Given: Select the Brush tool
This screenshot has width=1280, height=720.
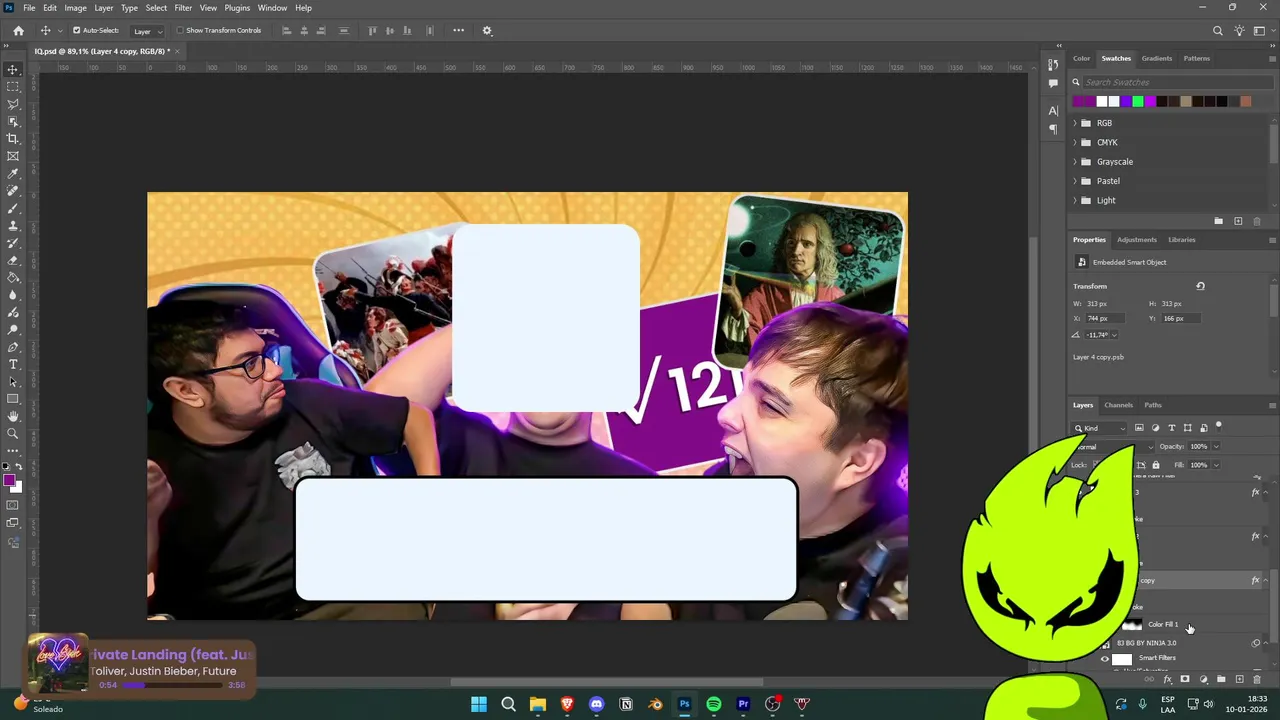Looking at the screenshot, I should point(13,208).
